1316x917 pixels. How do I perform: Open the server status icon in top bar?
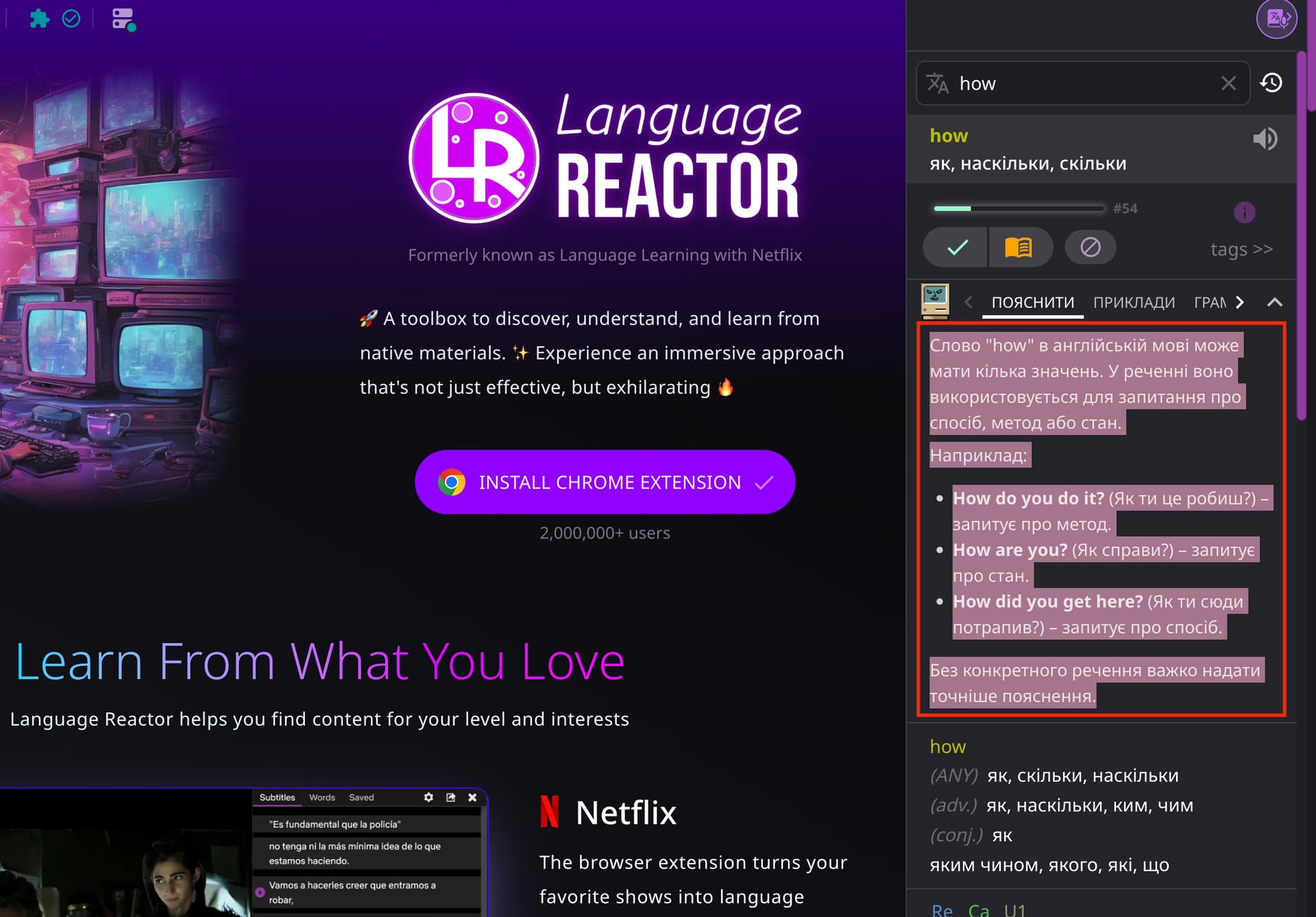point(123,19)
